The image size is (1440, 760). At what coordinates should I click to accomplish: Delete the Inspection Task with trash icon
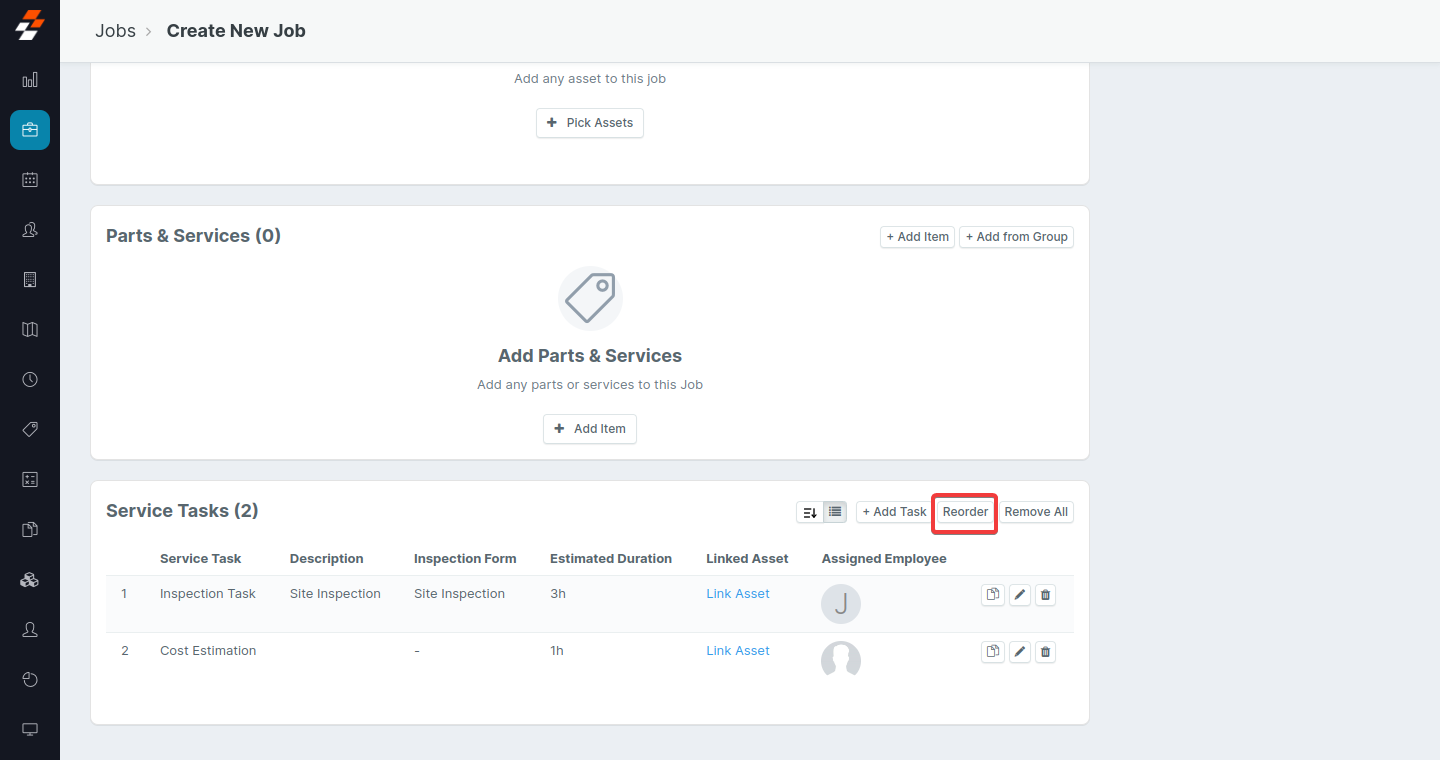tap(1045, 595)
